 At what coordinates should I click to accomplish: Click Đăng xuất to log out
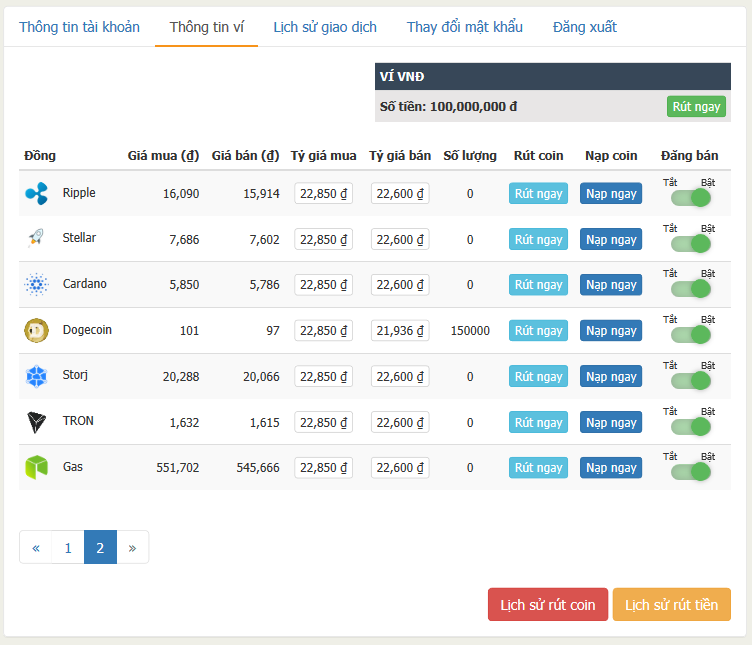(585, 27)
